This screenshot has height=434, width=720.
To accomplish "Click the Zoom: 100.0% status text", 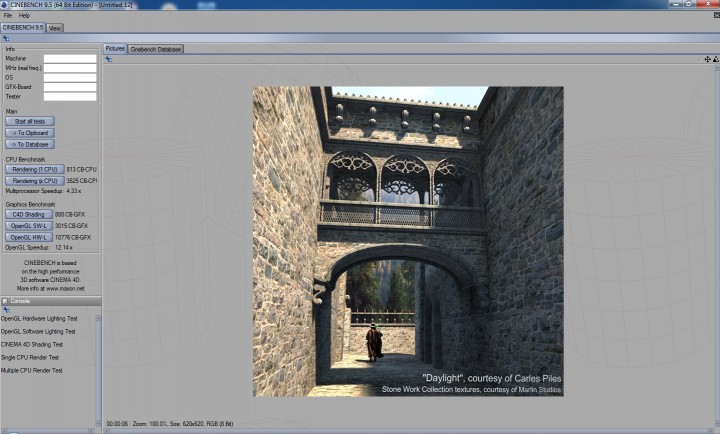I will [x=149, y=423].
